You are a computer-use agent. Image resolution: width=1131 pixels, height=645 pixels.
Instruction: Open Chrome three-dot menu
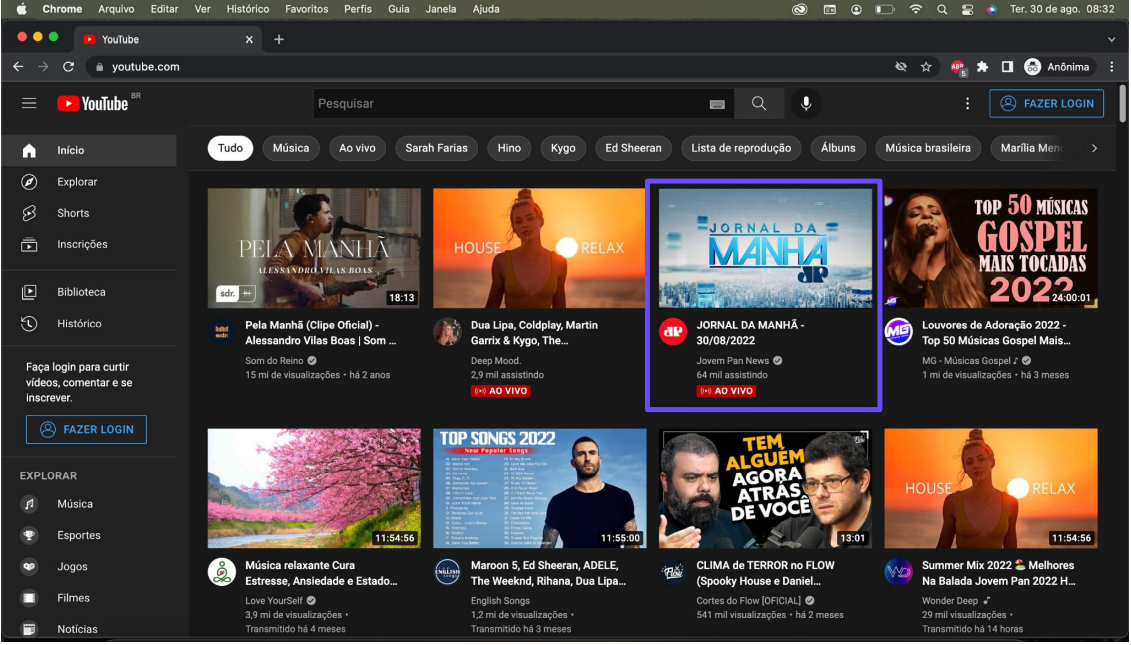pos(1112,67)
